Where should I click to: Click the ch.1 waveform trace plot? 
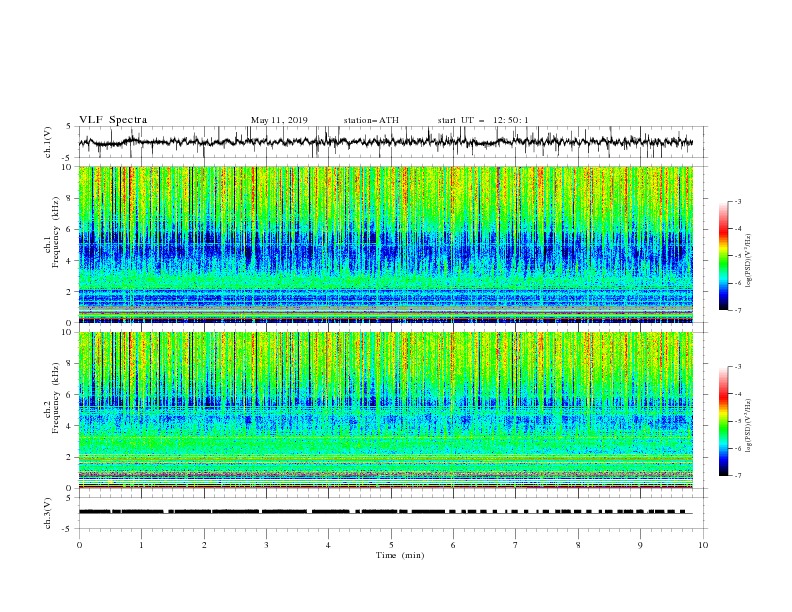coord(385,142)
